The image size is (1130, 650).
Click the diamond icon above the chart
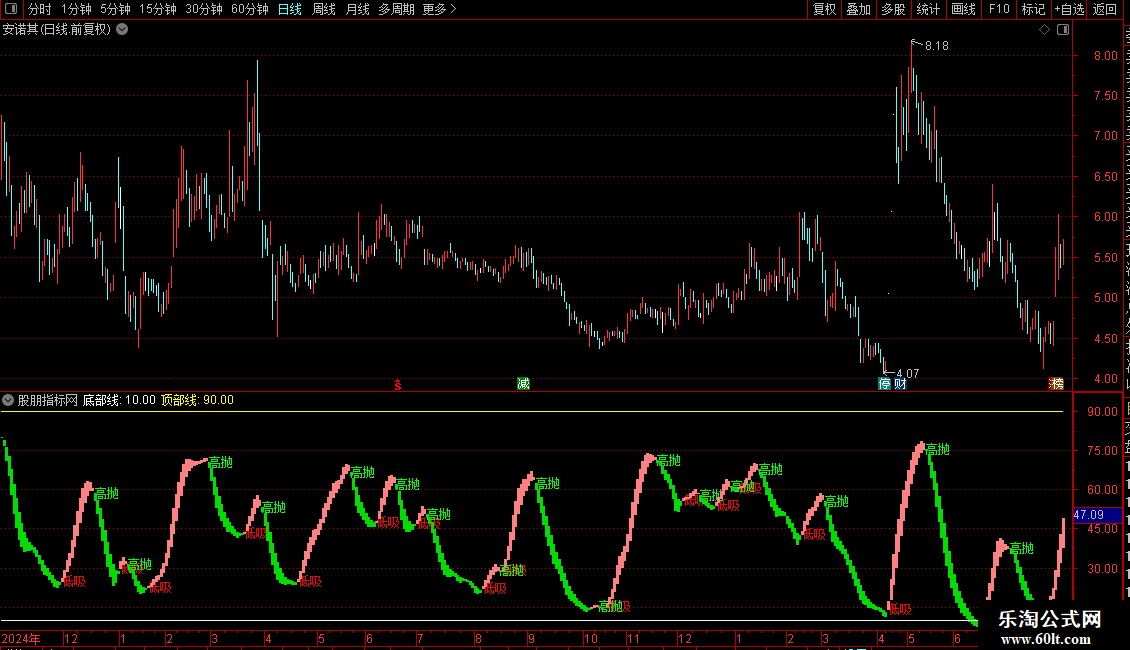tap(1044, 30)
